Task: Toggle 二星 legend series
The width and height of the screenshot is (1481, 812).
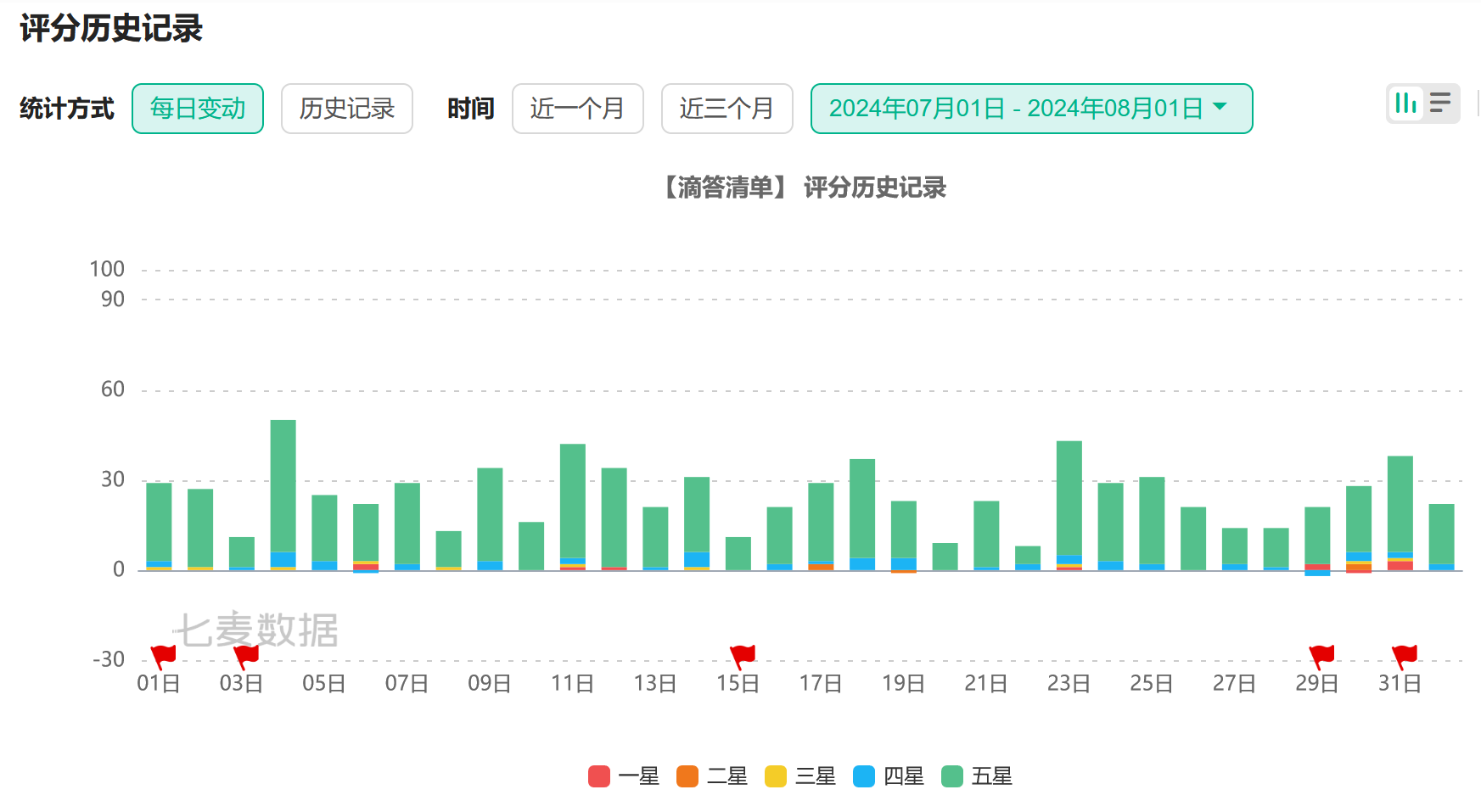Action: coord(712,776)
